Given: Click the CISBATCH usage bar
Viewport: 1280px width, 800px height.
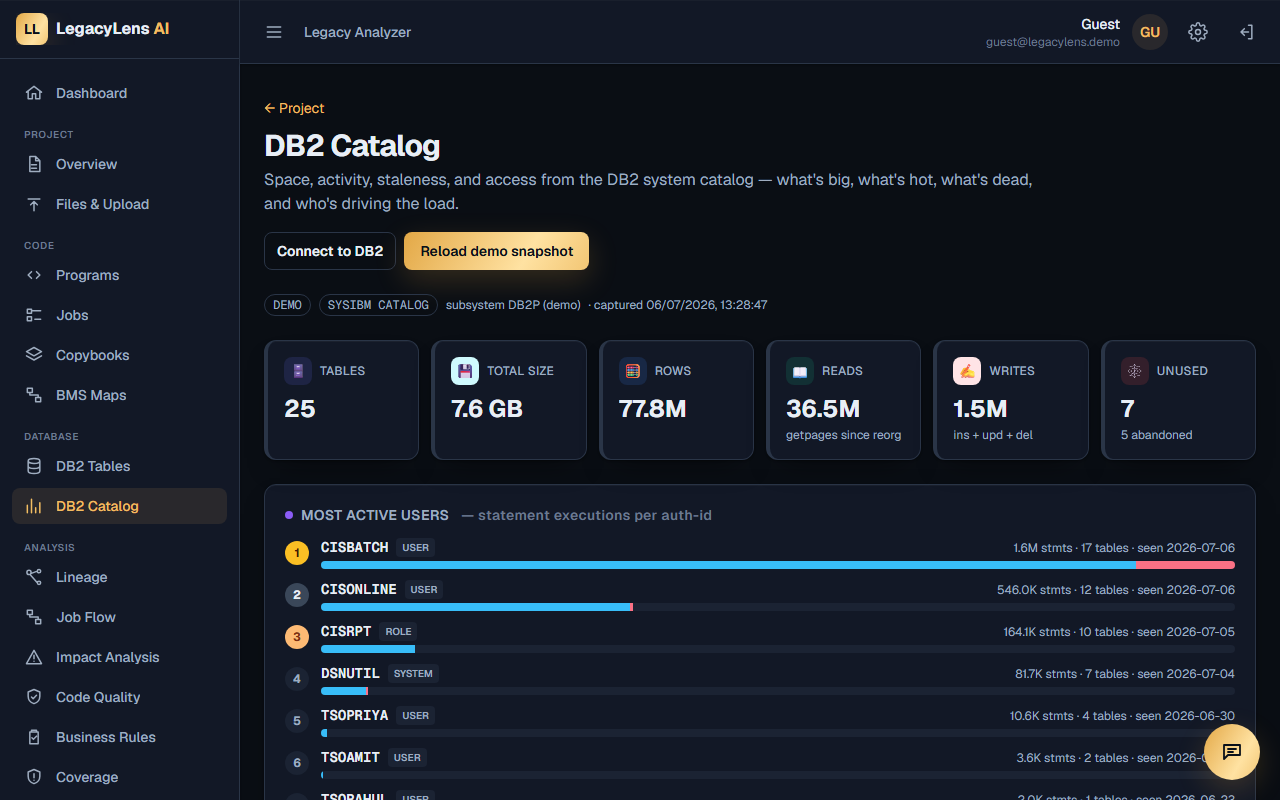Looking at the screenshot, I should point(778,565).
